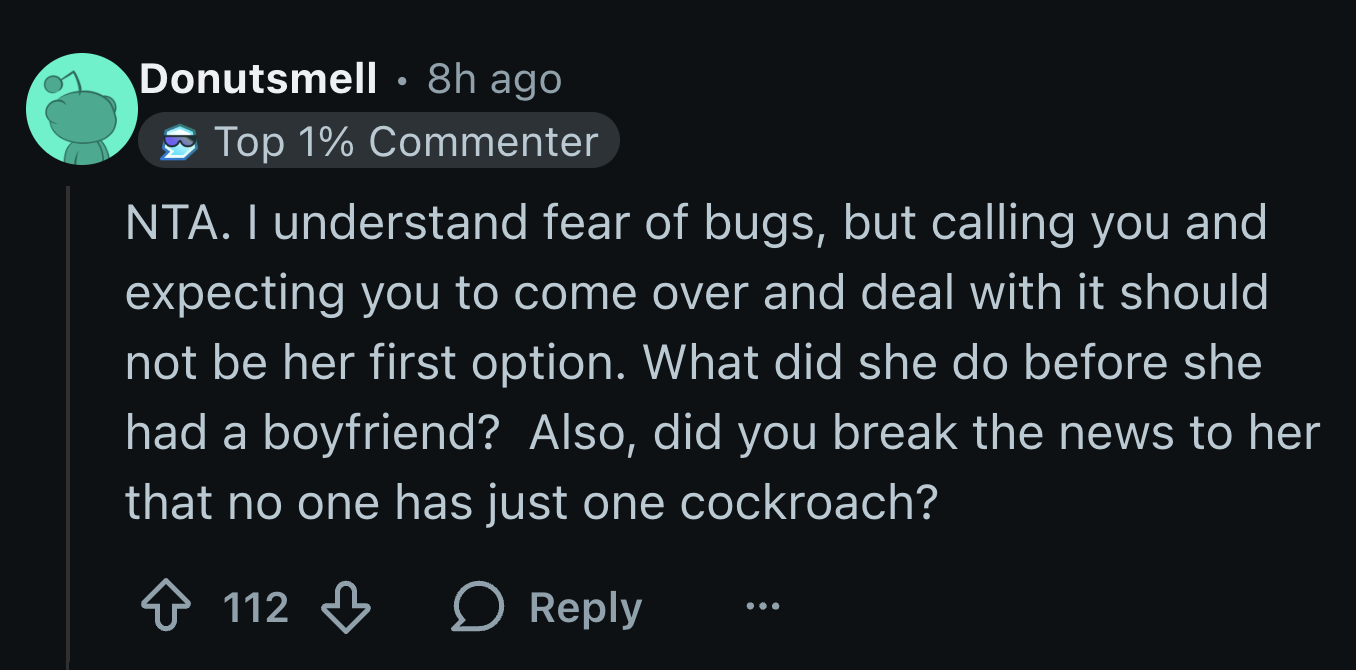Open the three-dot more options menu
This screenshot has width=1356, height=670.
[761, 607]
